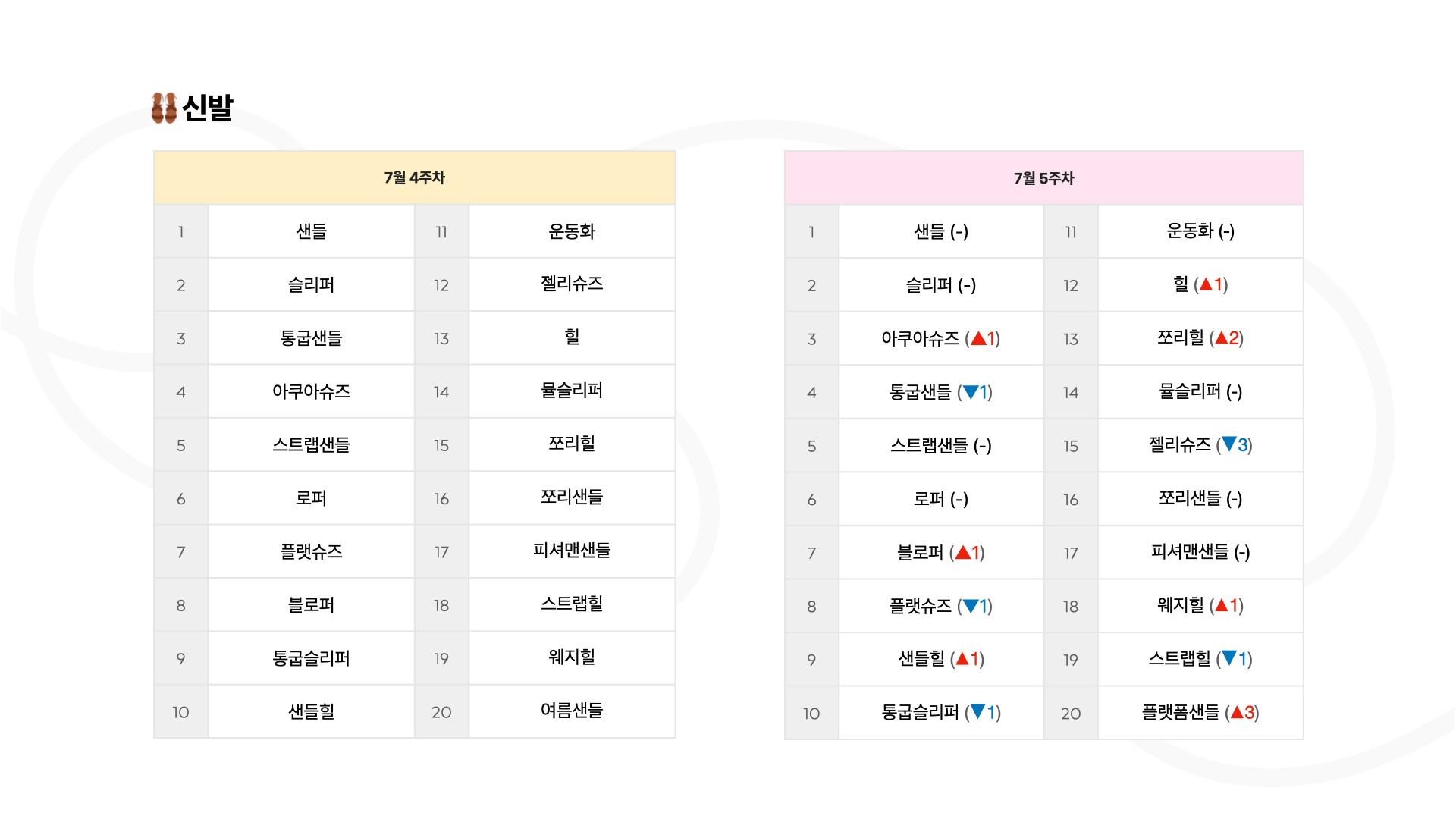Click 피셔맨샌들 cell in the left table
This screenshot has height=819, width=1456.
pos(572,551)
